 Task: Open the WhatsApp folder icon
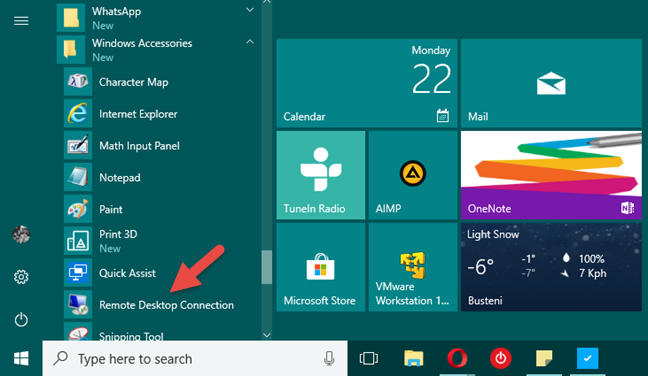[x=71, y=18]
